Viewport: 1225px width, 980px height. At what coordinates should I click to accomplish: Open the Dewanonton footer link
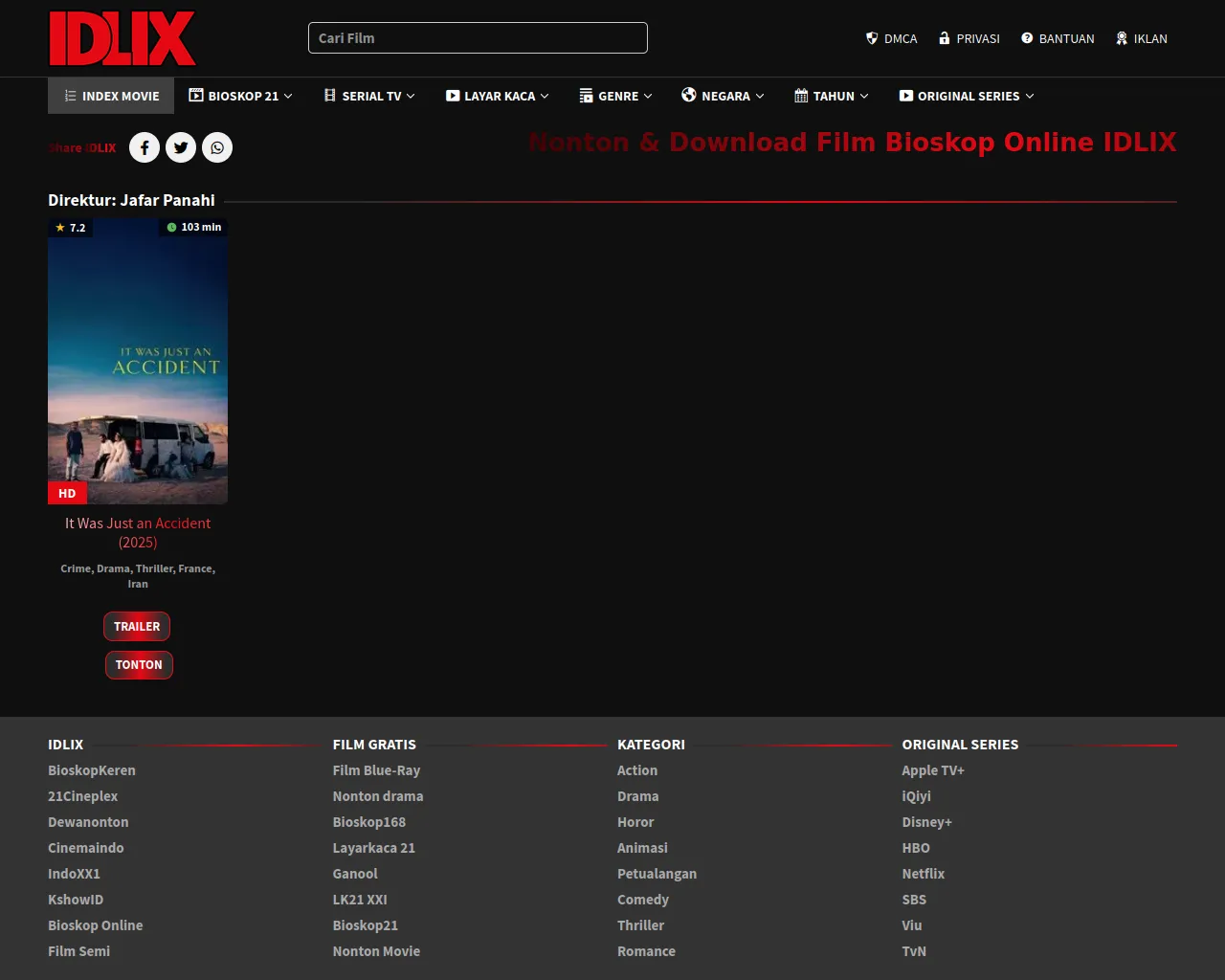pyautogui.click(x=88, y=822)
